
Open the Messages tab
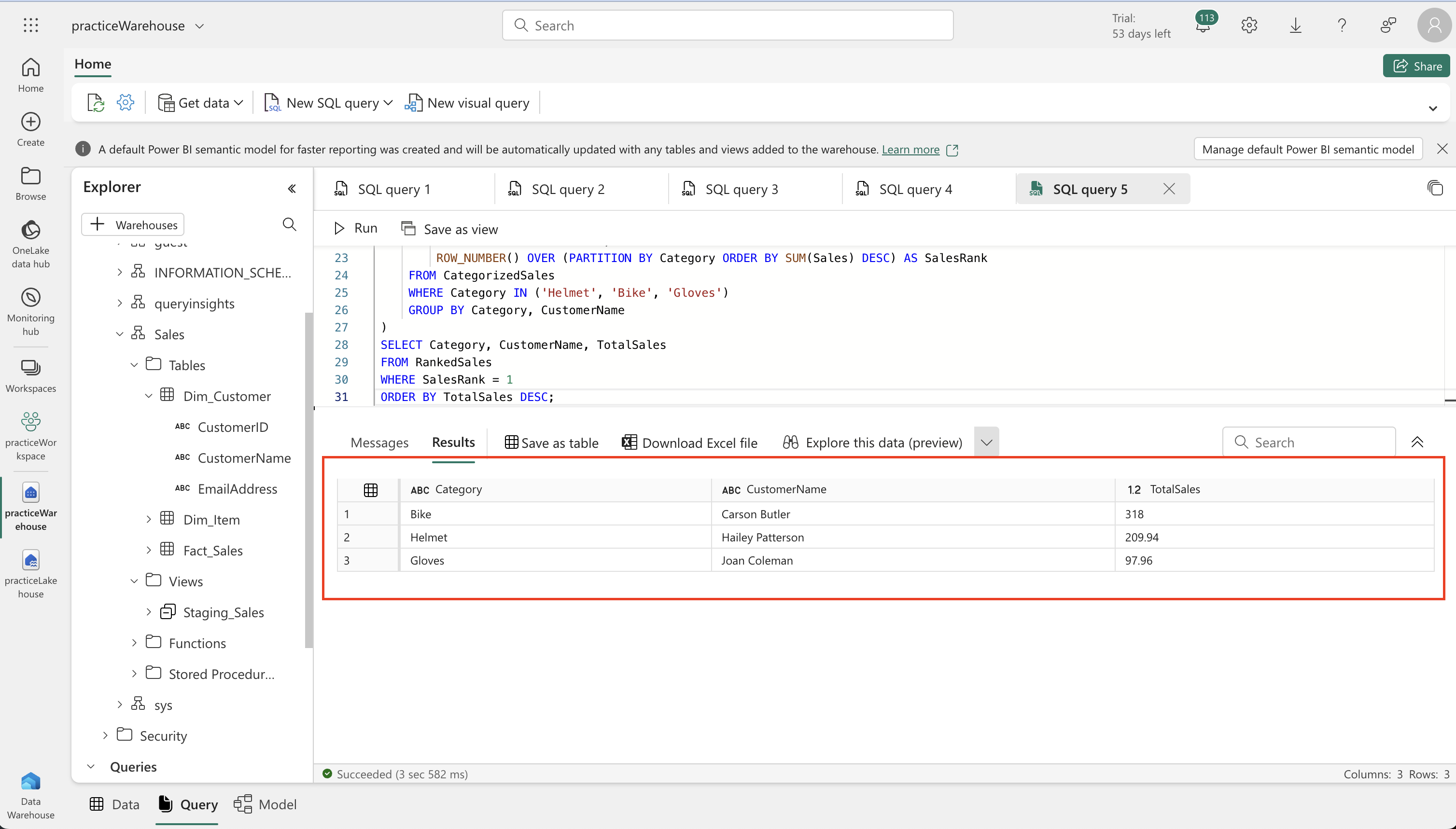[x=379, y=442]
